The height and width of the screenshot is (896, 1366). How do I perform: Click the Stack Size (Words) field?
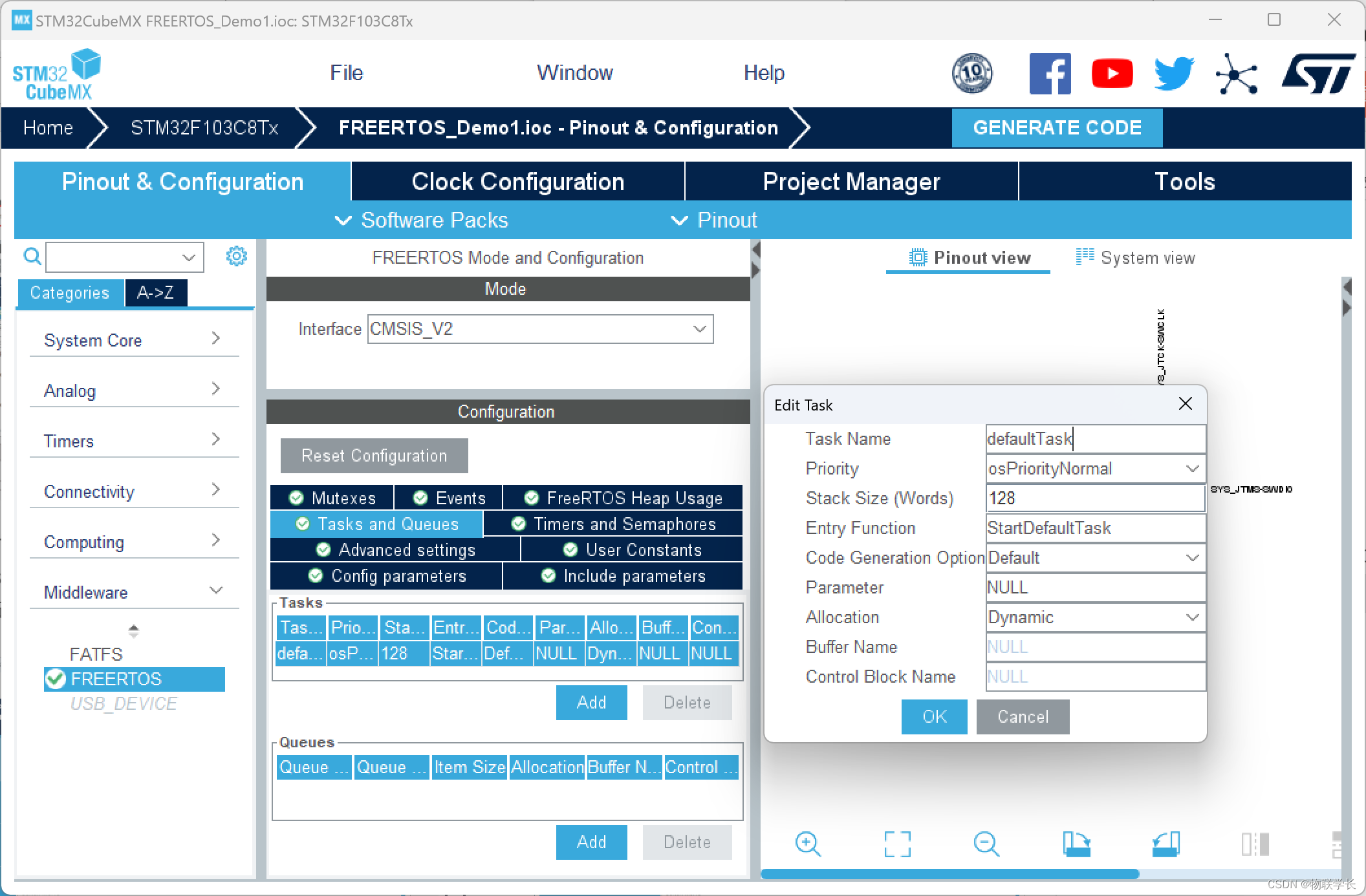[1095, 498]
